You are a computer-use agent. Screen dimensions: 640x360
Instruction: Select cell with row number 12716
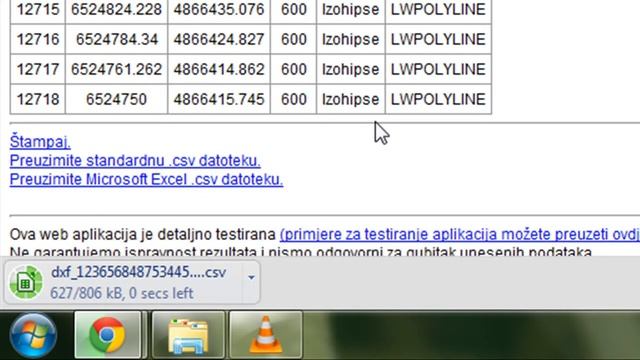click(38, 39)
